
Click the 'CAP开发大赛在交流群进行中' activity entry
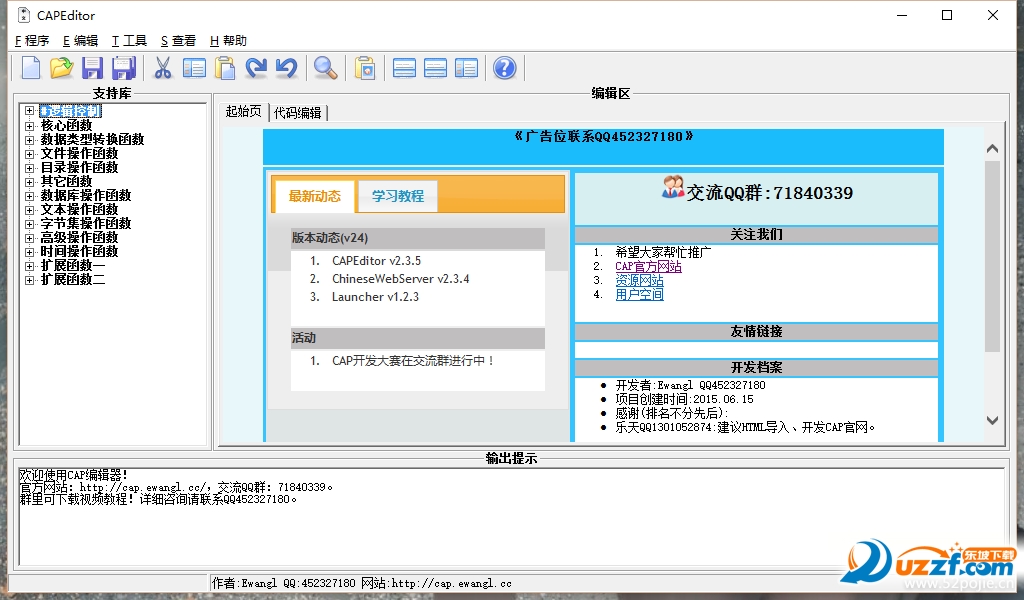click(413, 360)
